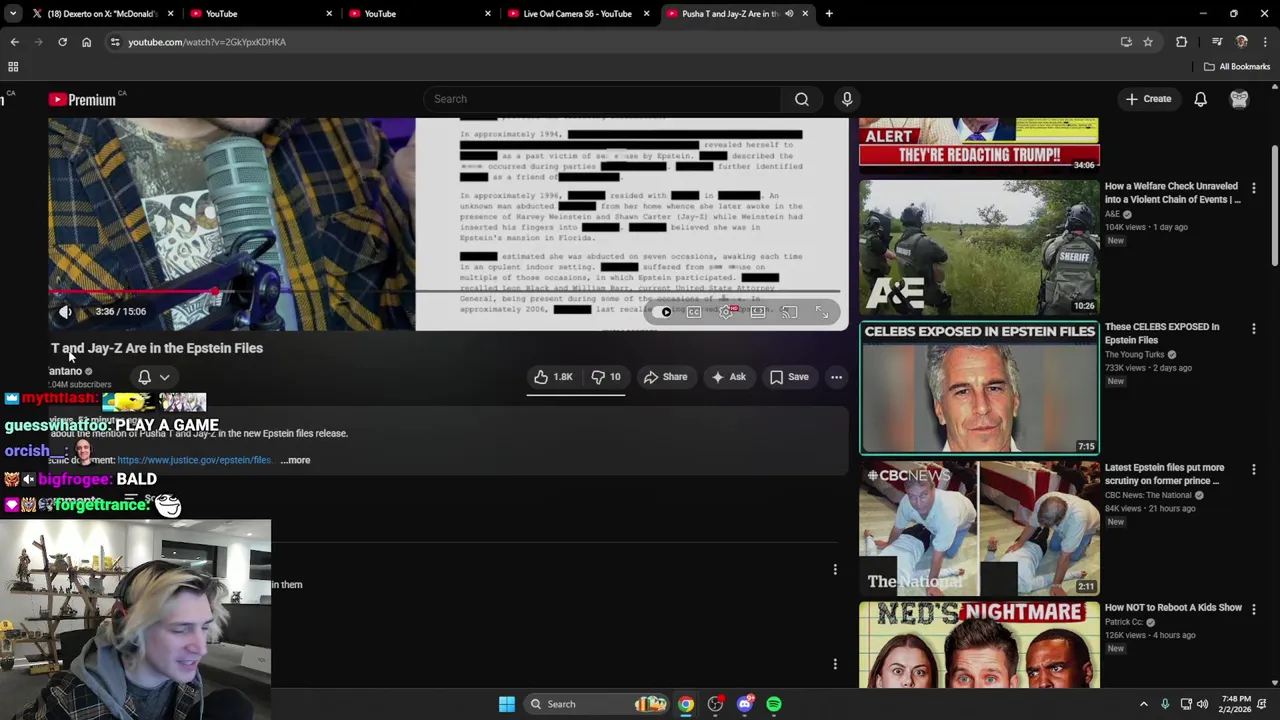Show hidden system tray icons
The width and height of the screenshot is (1280, 720).
[x=1144, y=704]
